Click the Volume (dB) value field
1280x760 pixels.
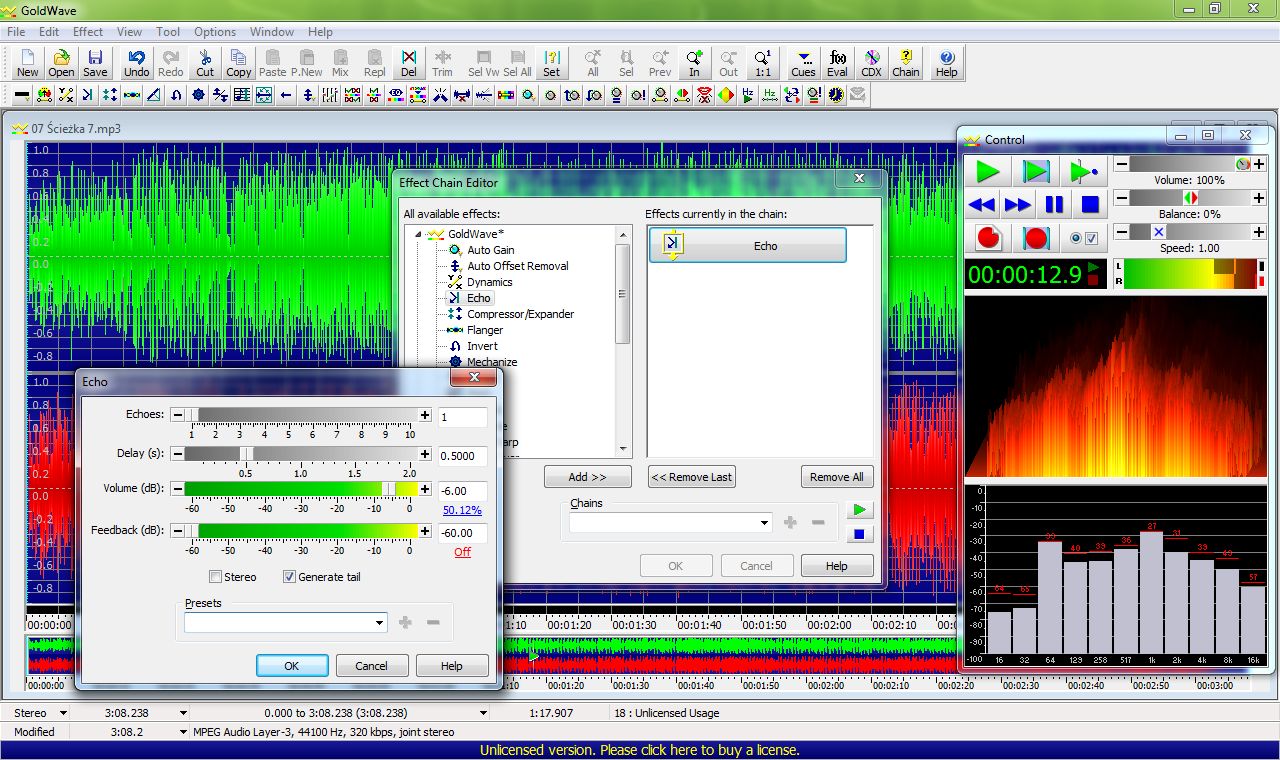click(463, 492)
